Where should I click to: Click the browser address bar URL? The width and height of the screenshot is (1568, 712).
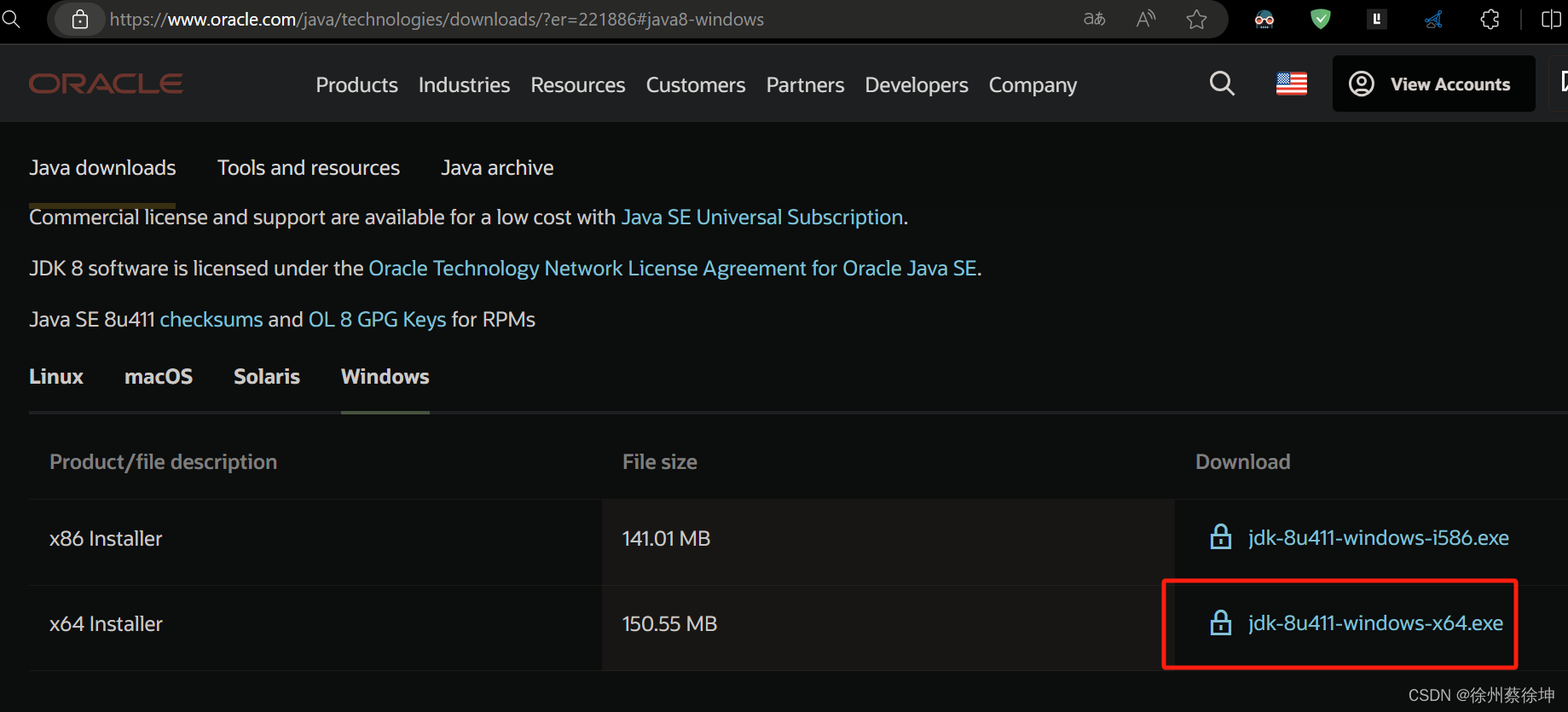click(x=437, y=19)
